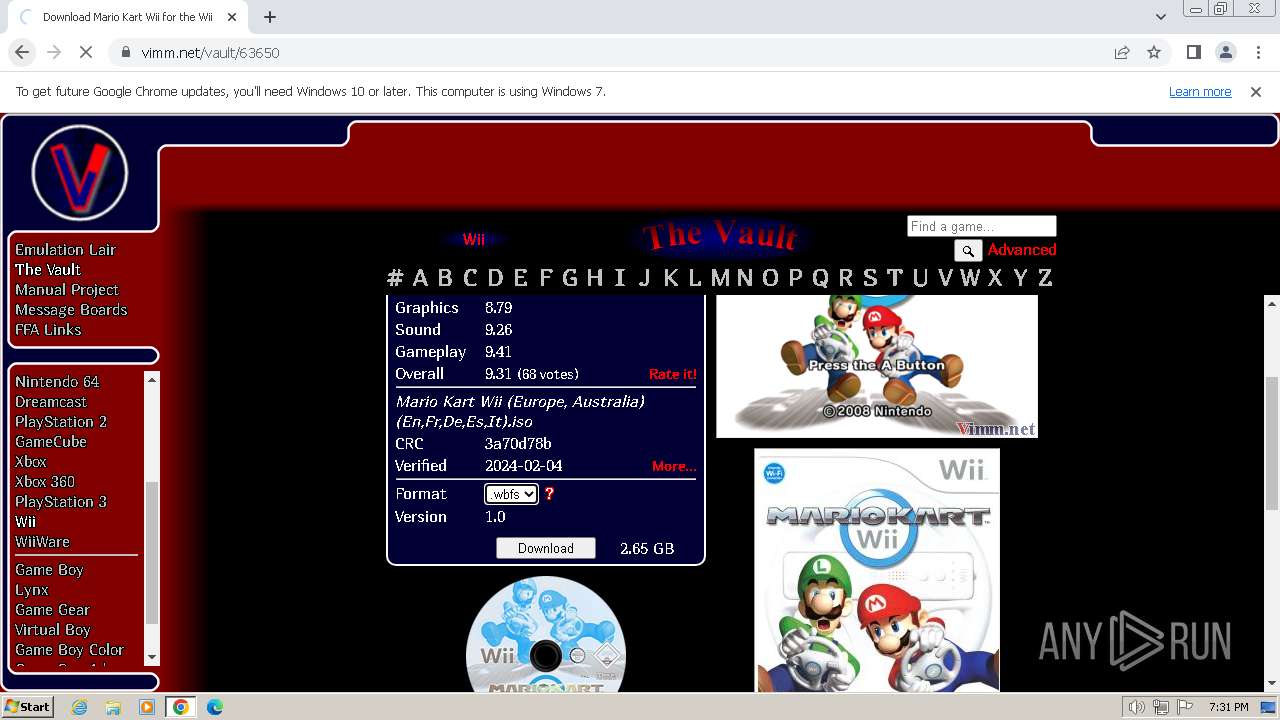Click the share page icon
This screenshot has height=720, width=1280.
click(1122, 53)
